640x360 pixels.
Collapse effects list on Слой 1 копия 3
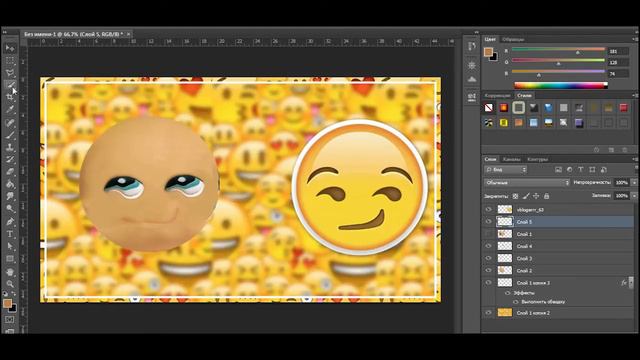coord(631,282)
